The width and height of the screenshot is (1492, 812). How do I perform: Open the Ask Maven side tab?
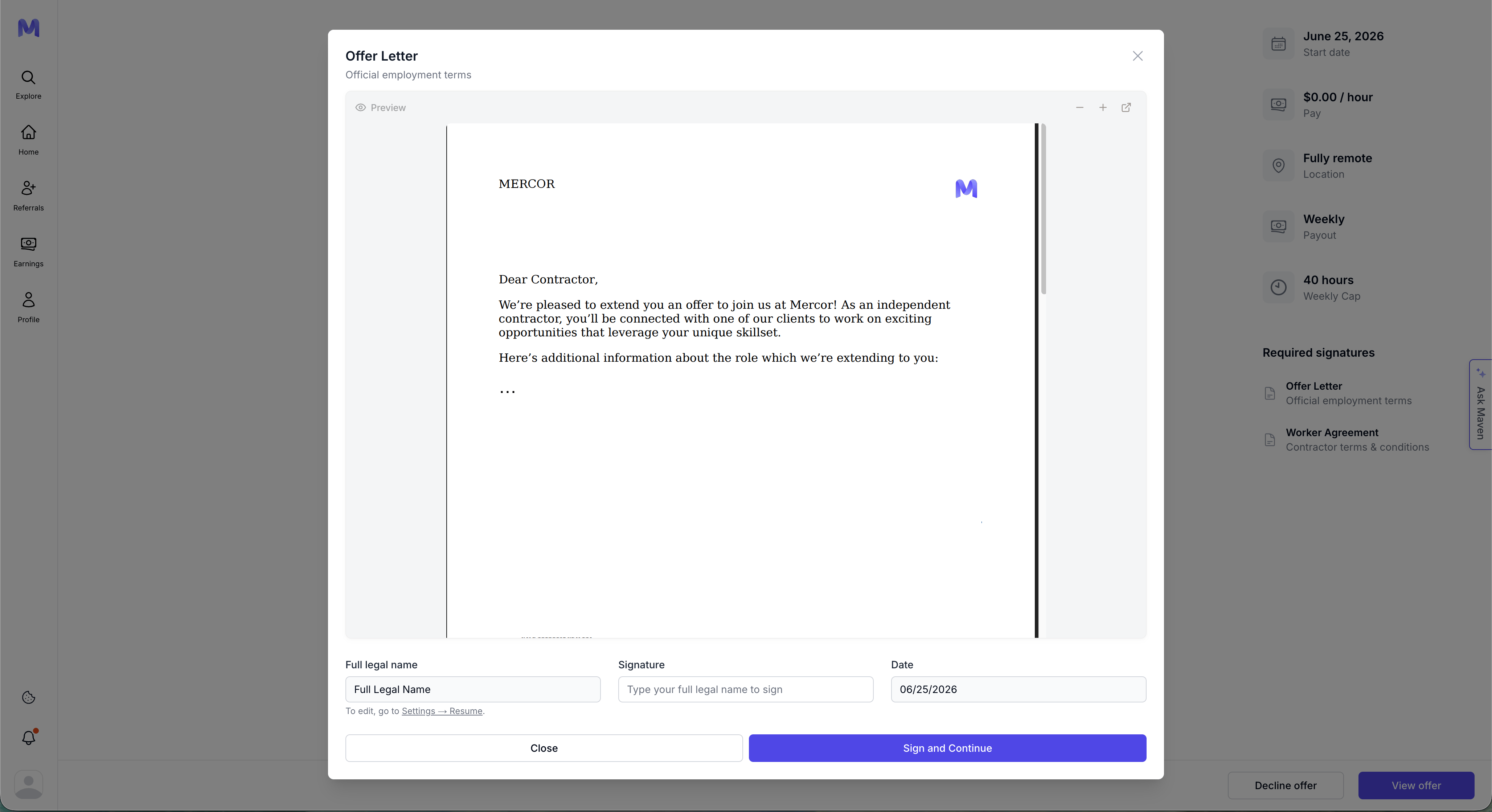tap(1480, 404)
